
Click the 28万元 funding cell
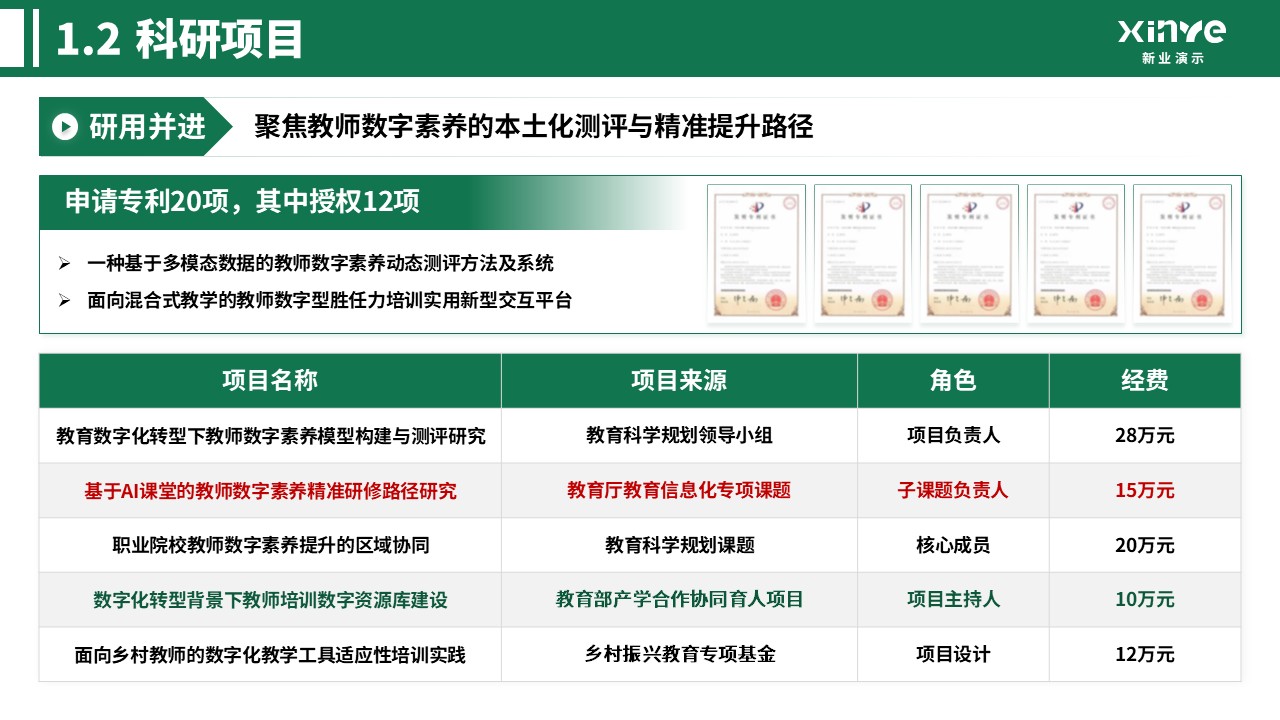point(1145,436)
